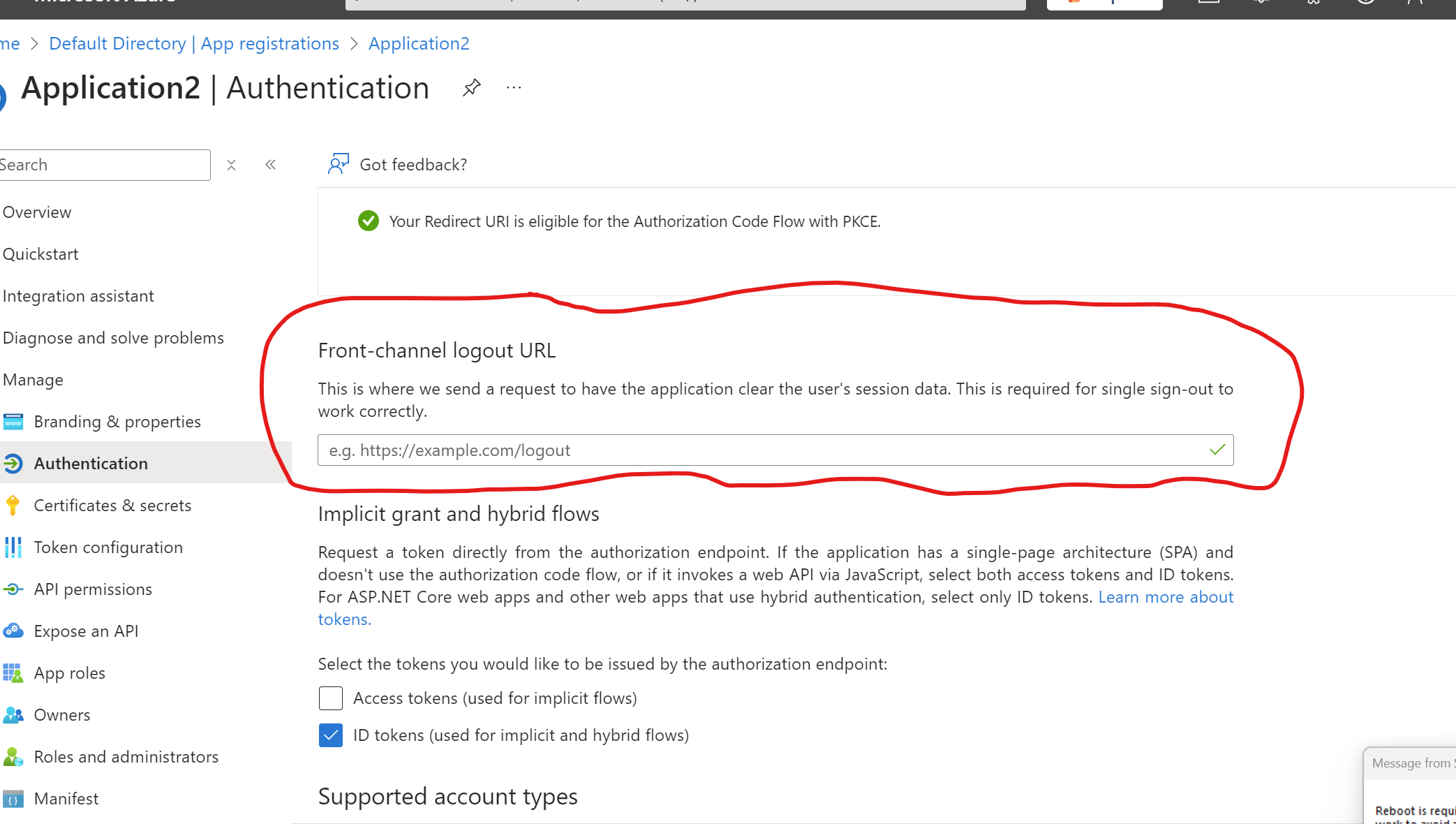Open Certificates & secrets key icon
Image resolution: width=1456 pixels, height=824 pixels.
pyautogui.click(x=13, y=506)
